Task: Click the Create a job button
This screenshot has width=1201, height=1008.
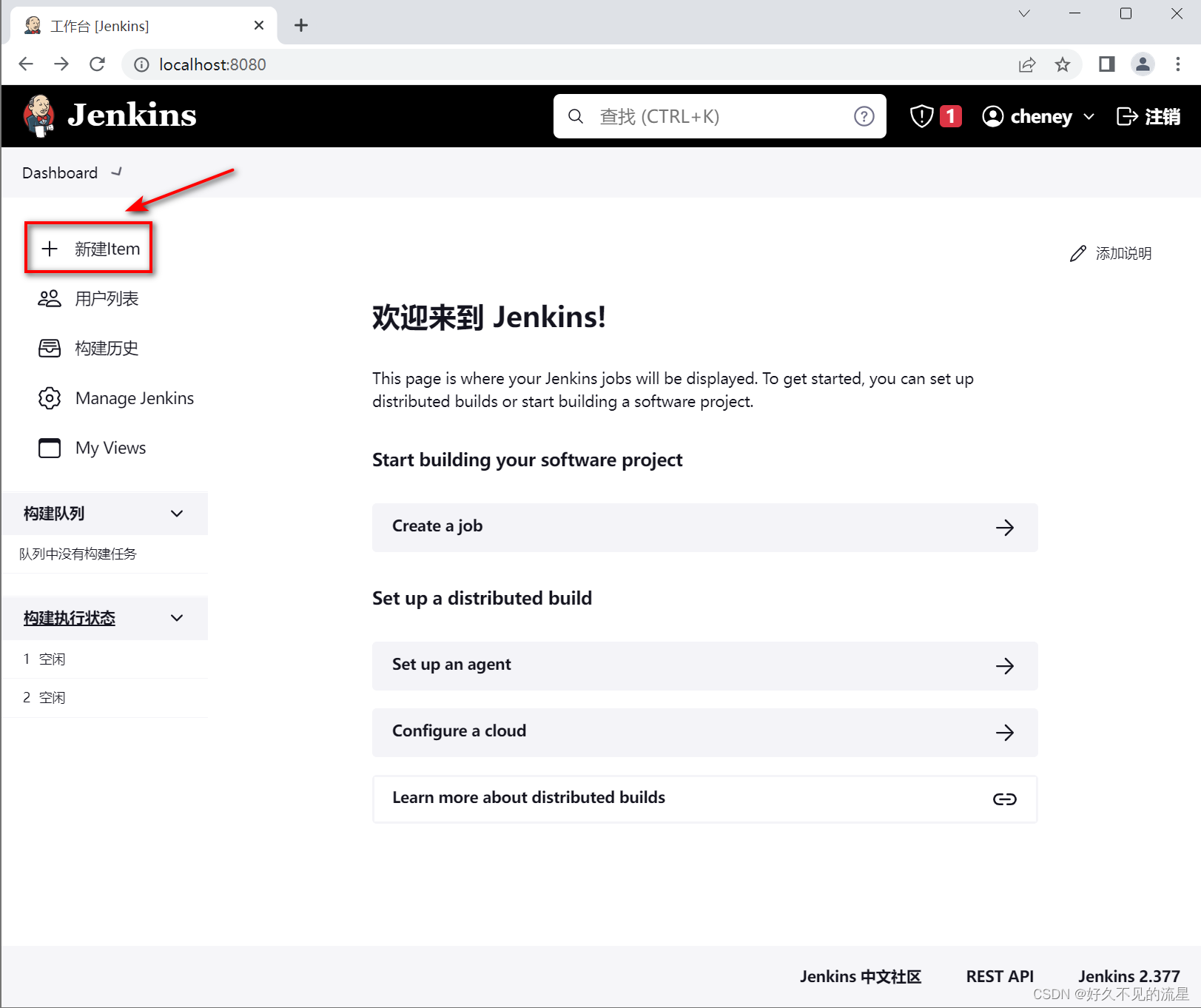Action: (704, 528)
